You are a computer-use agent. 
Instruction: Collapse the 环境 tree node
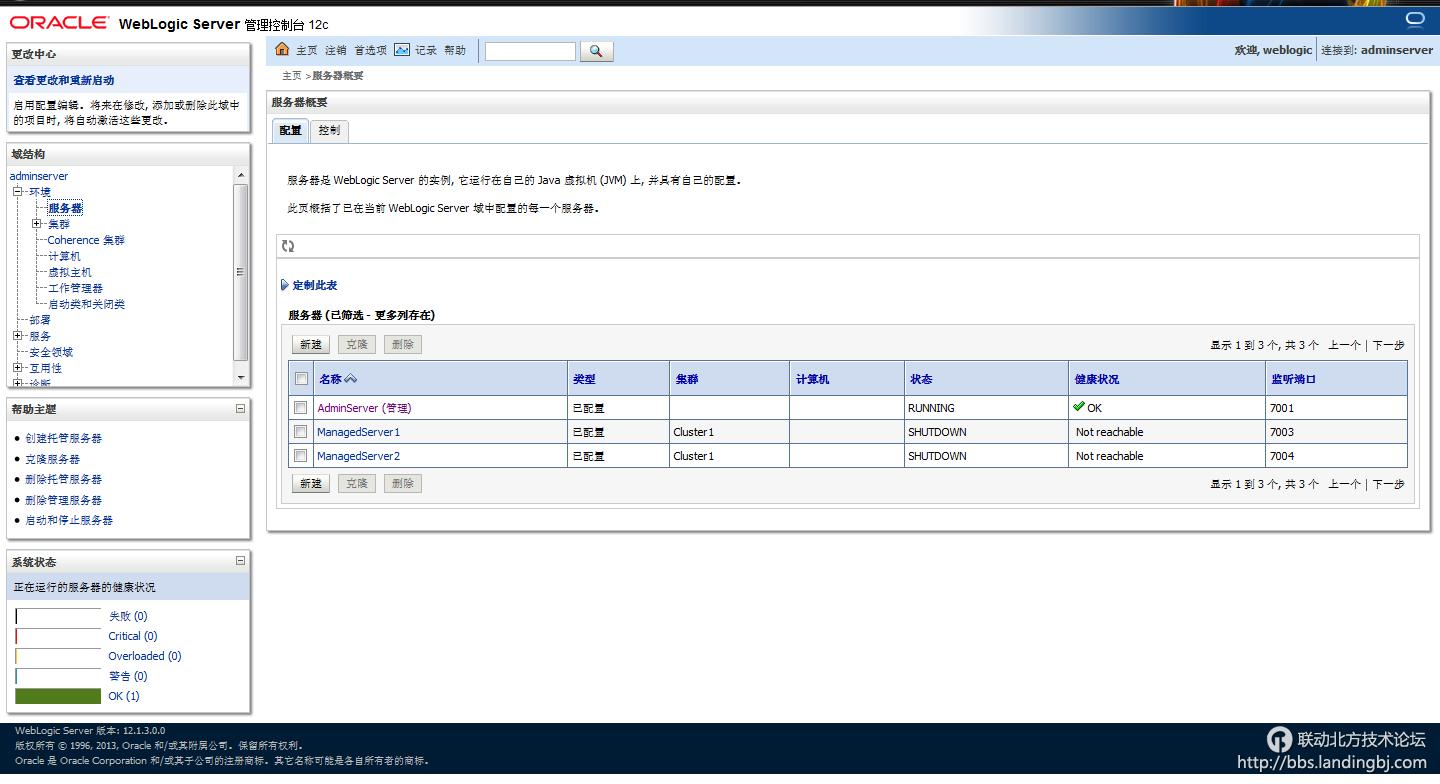17,192
